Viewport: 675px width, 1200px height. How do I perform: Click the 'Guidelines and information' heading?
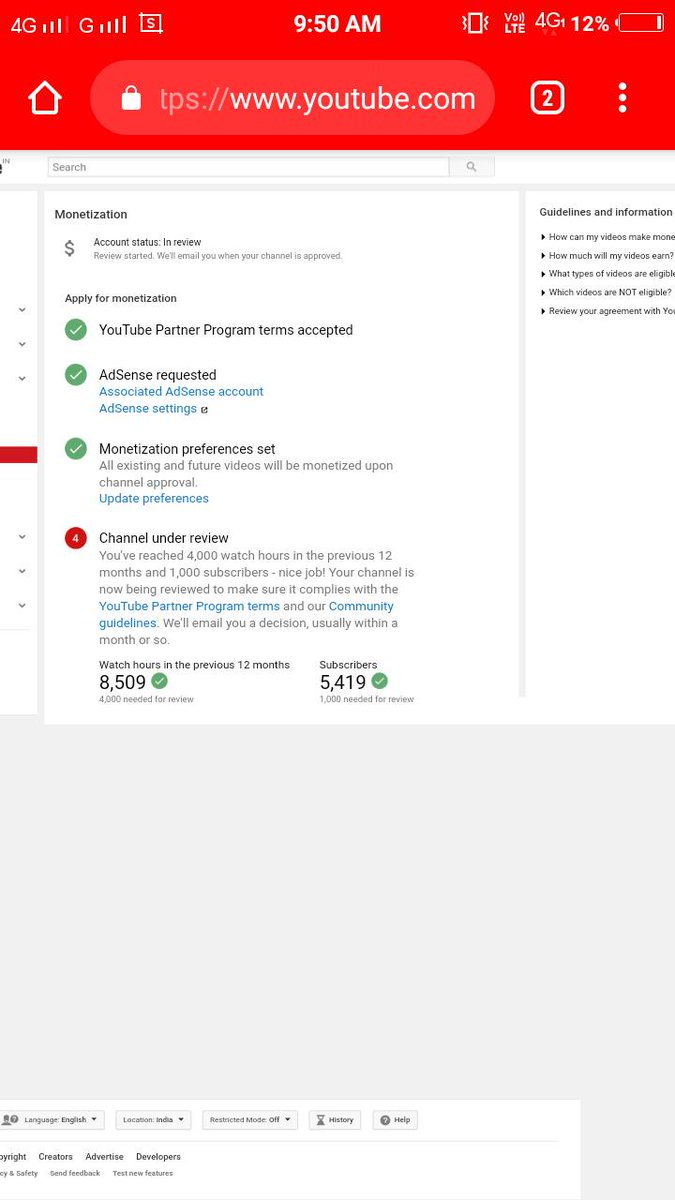[606, 212]
